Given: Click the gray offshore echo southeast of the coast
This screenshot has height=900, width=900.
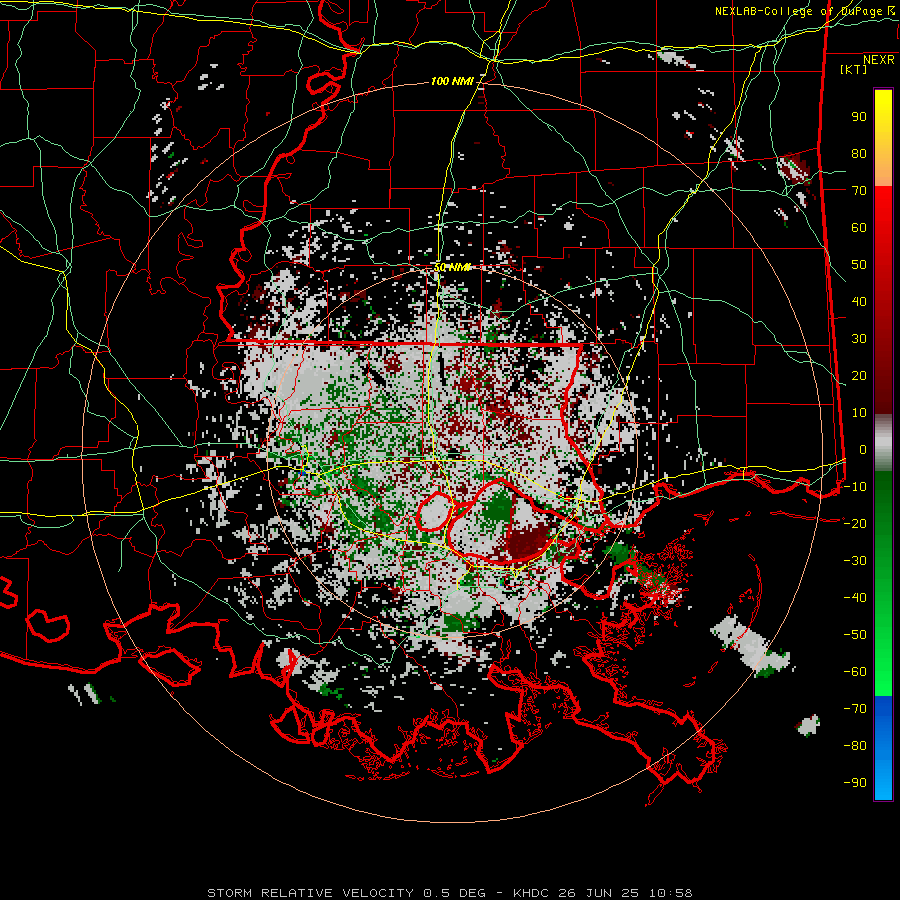Looking at the screenshot, I should 751,647.
